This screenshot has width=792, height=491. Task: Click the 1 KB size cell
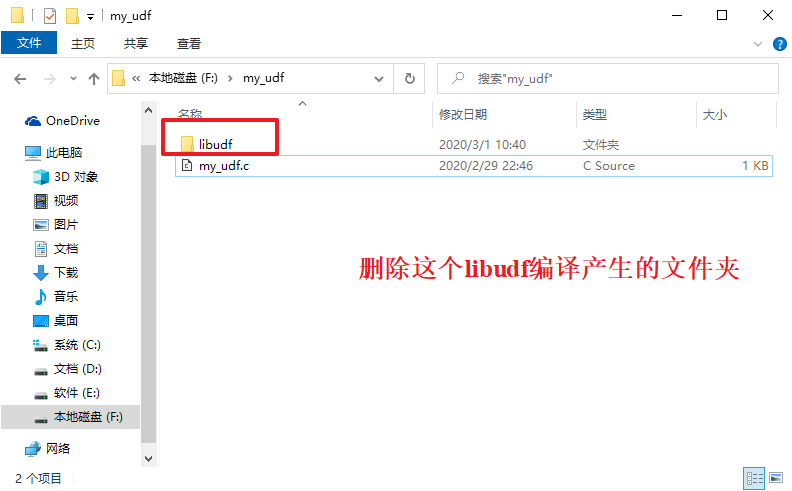pyautogui.click(x=755, y=166)
